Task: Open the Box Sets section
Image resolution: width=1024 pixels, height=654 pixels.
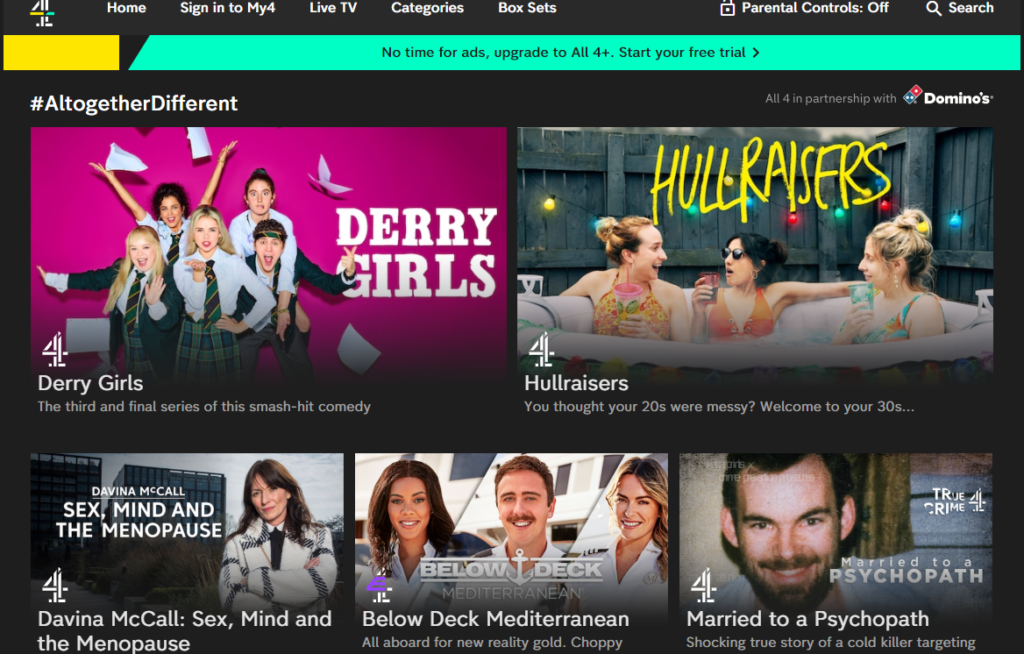Action: click(x=527, y=8)
